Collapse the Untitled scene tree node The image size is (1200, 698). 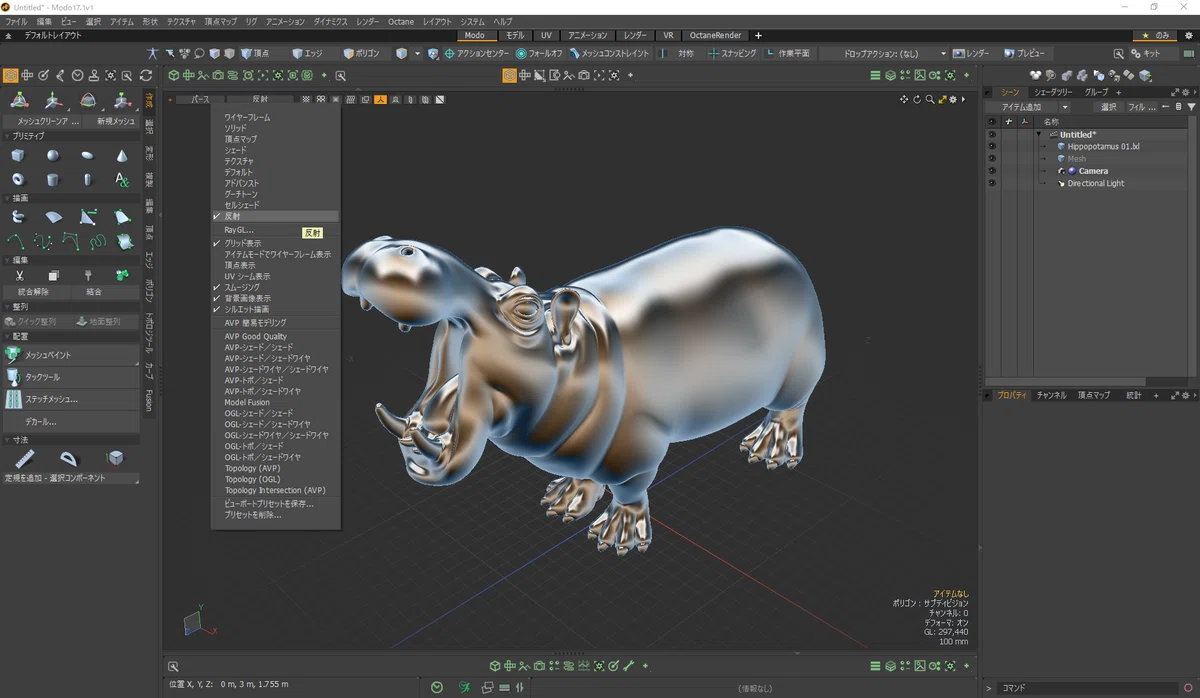[1039, 134]
